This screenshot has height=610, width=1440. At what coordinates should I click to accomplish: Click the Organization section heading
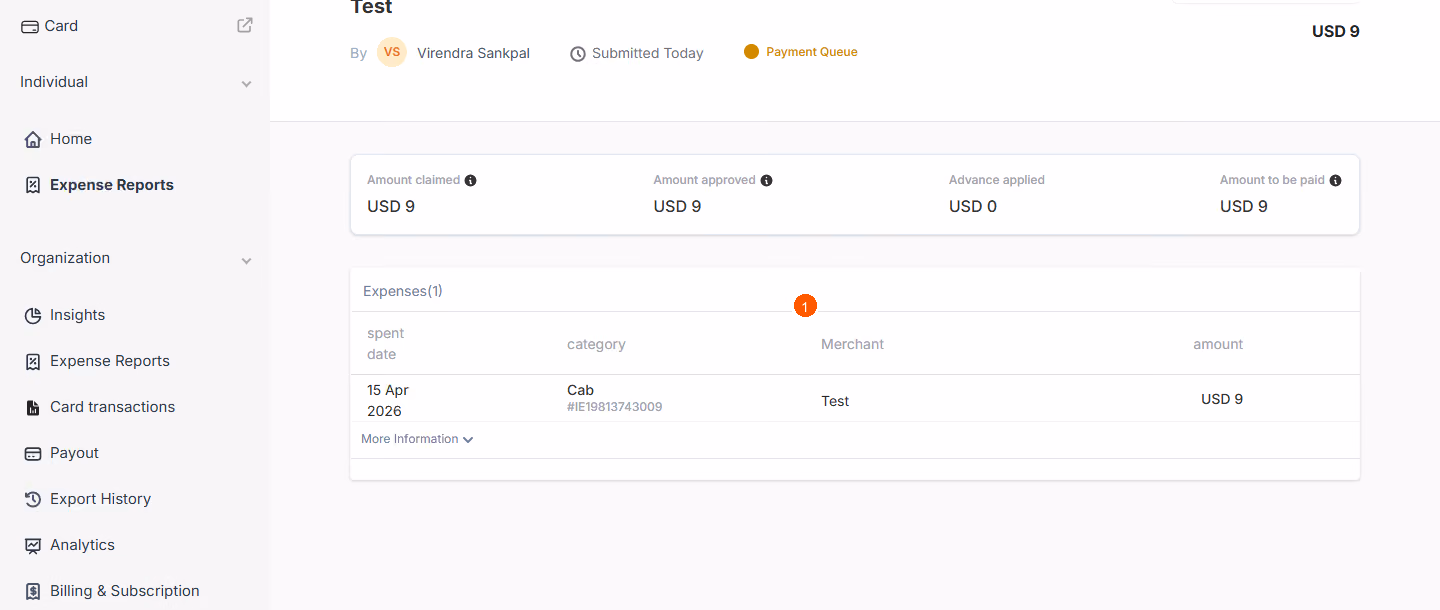65,258
